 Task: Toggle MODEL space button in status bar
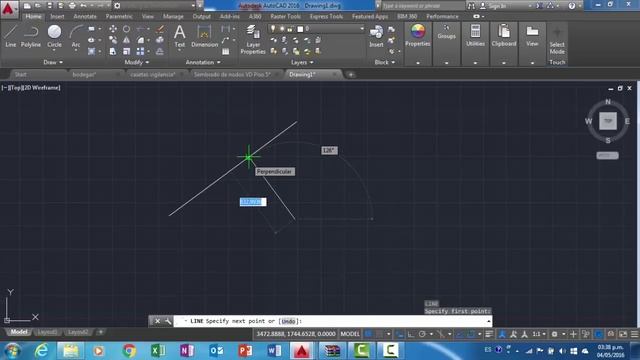(x=350, y=334)
